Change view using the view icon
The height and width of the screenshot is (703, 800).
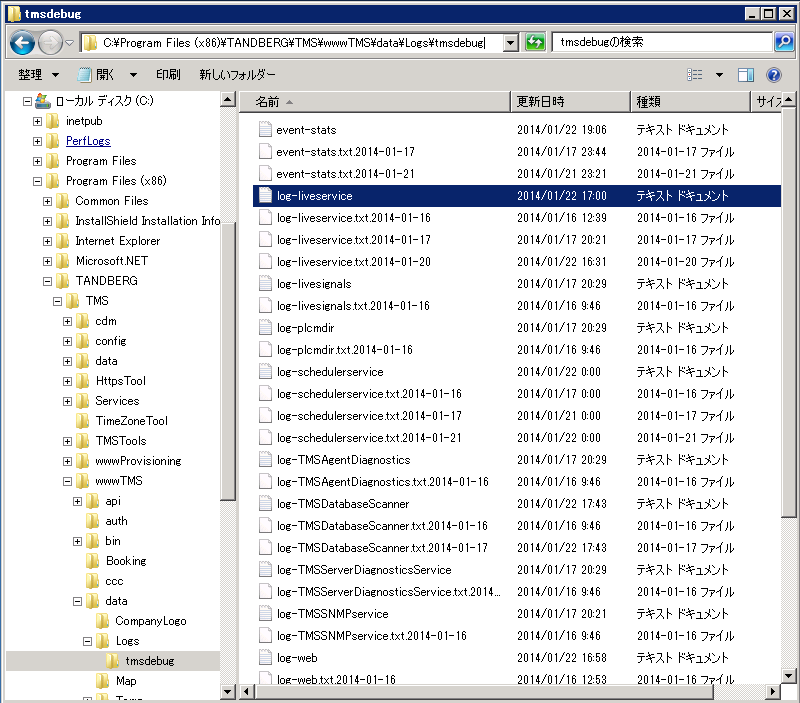694,75
